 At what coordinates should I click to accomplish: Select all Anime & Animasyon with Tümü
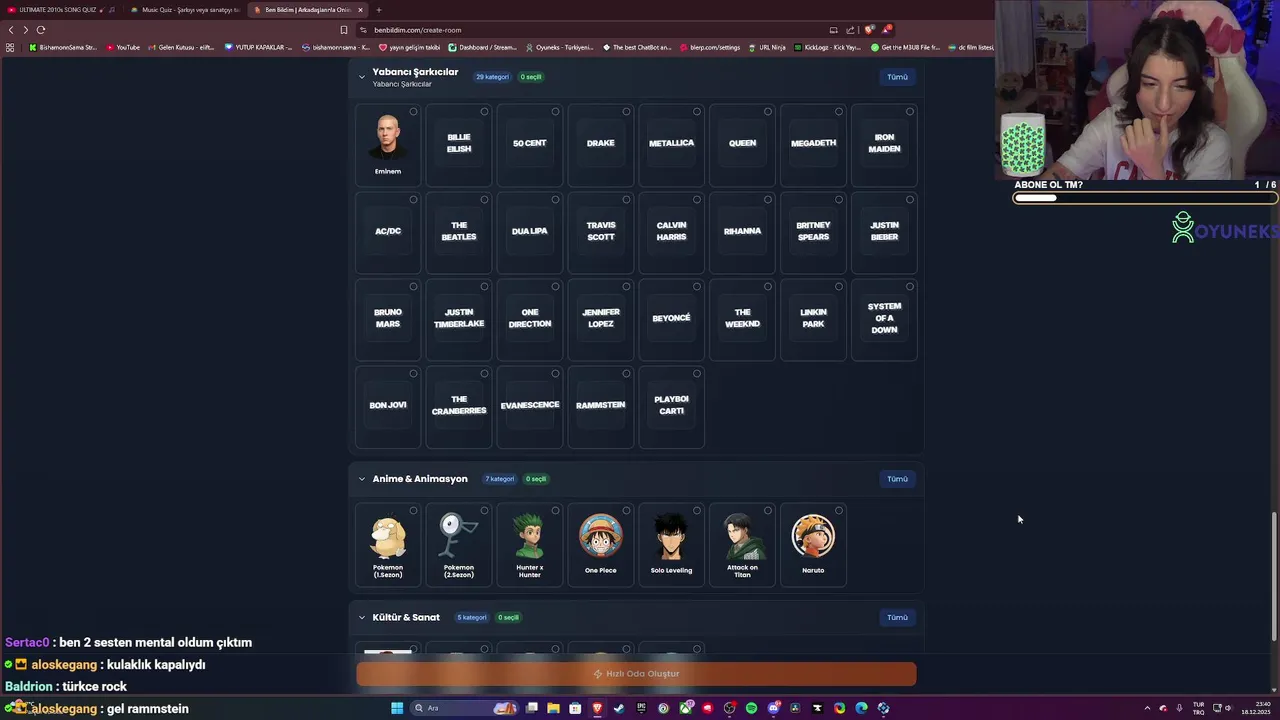897,479
